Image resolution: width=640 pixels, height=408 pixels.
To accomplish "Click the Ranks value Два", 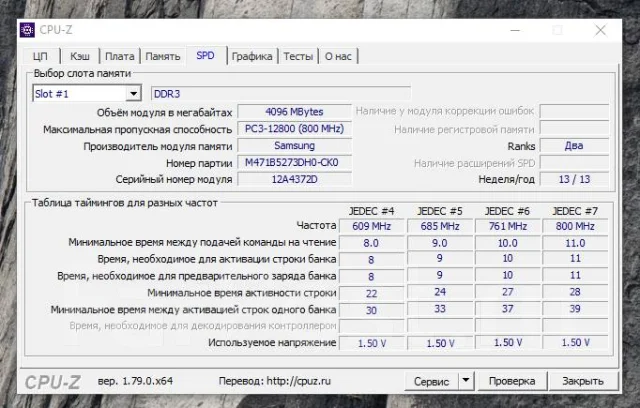I will [574, 146].
